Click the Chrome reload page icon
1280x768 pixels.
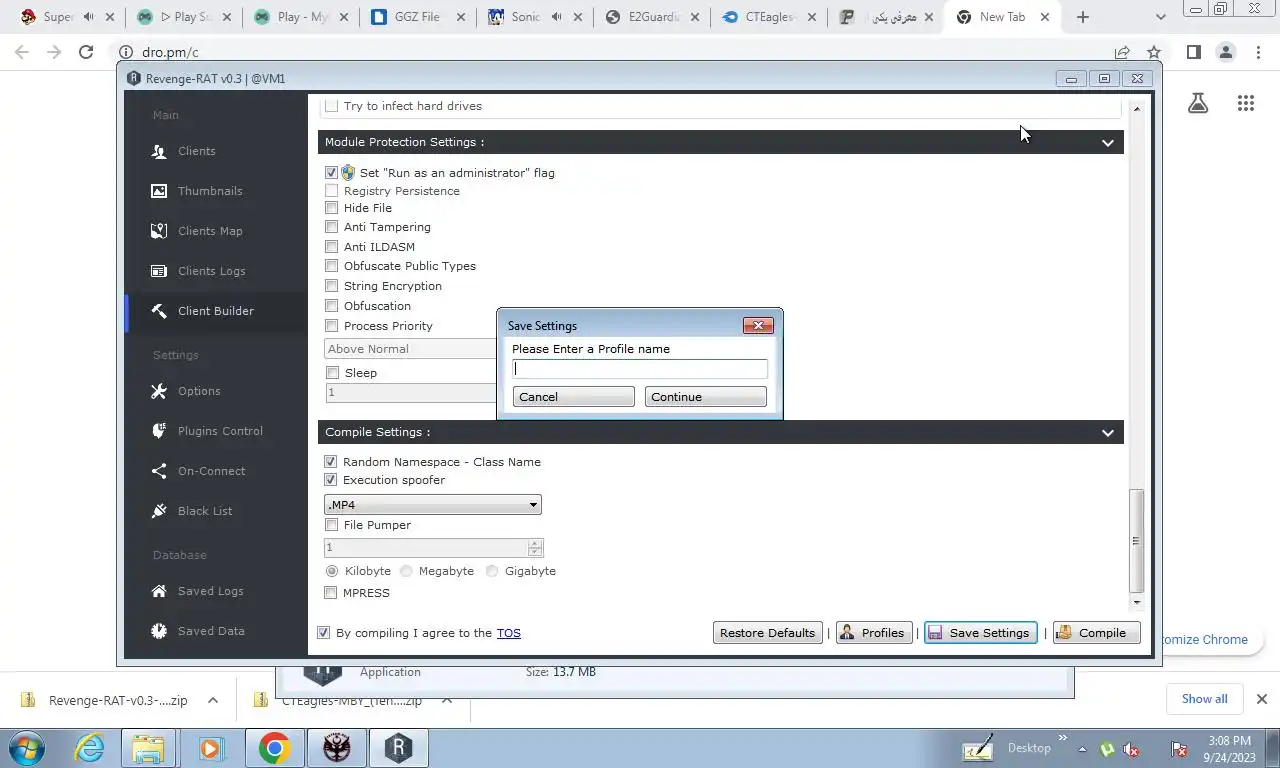[86, 52]
